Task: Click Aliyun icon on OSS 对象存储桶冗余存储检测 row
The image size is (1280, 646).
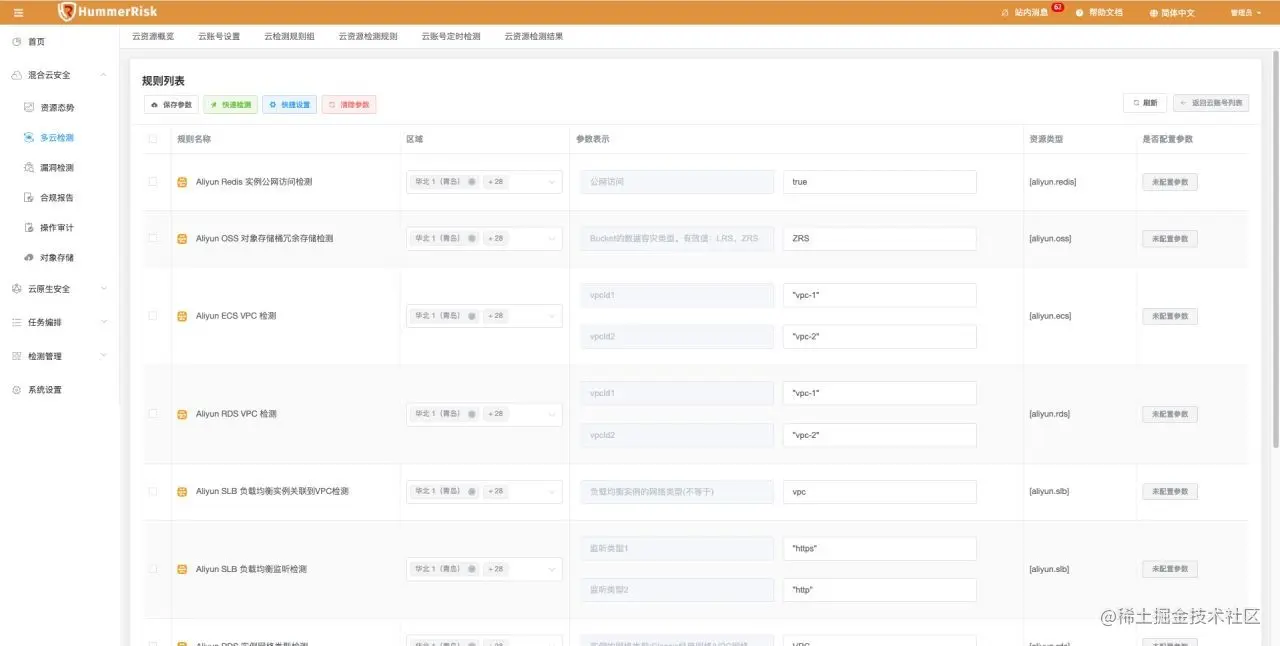Action: tap(182, 238)
